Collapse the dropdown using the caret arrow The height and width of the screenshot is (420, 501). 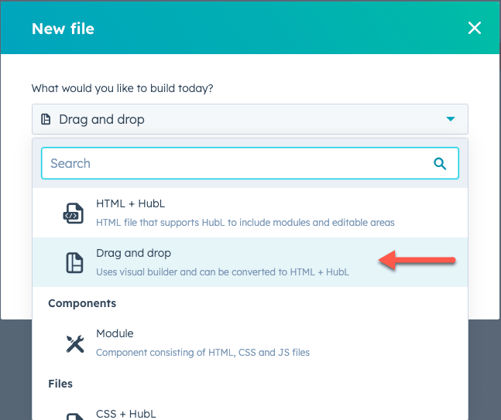click(x=450, y=119)
